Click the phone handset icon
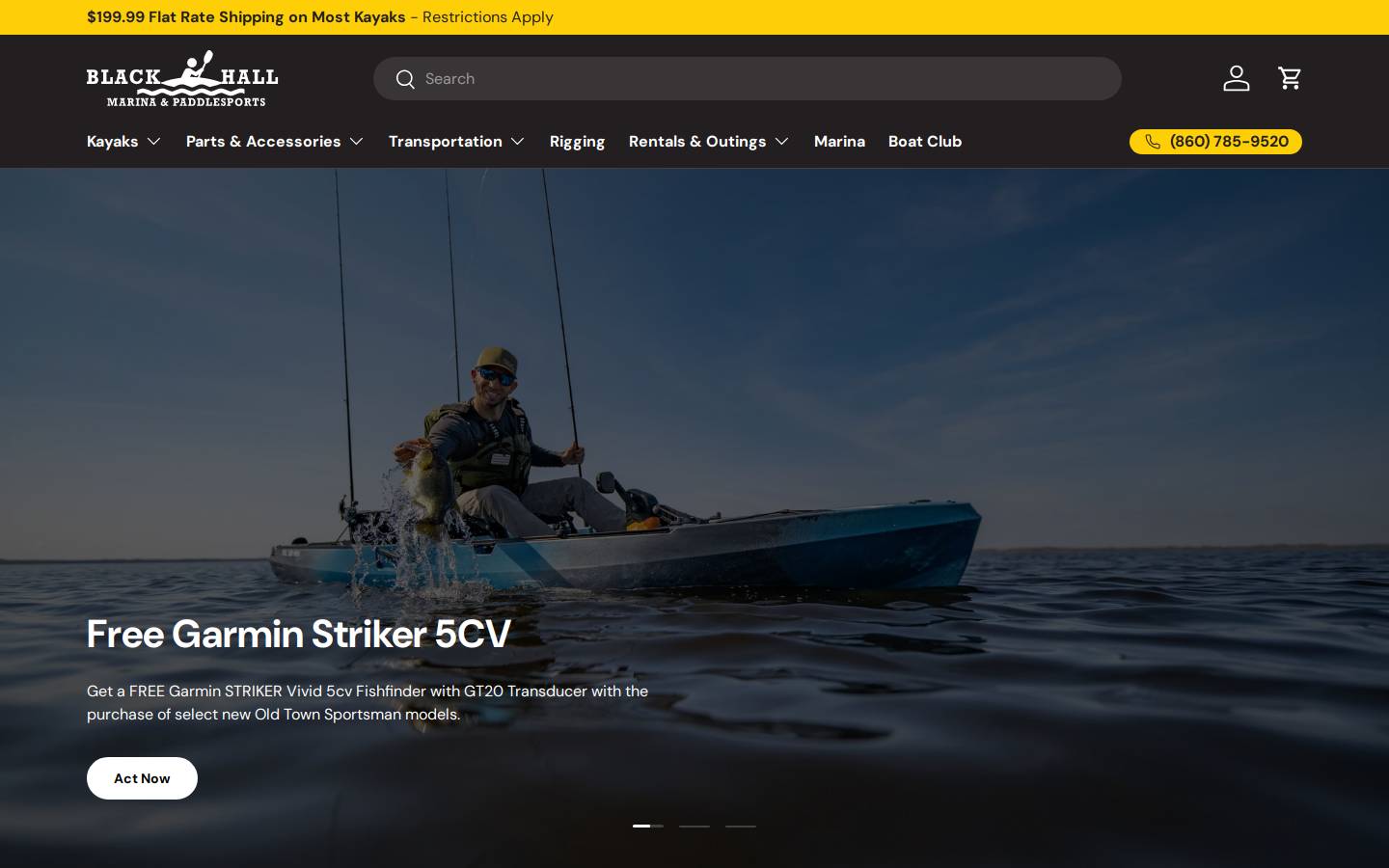 coord(1153,142)
